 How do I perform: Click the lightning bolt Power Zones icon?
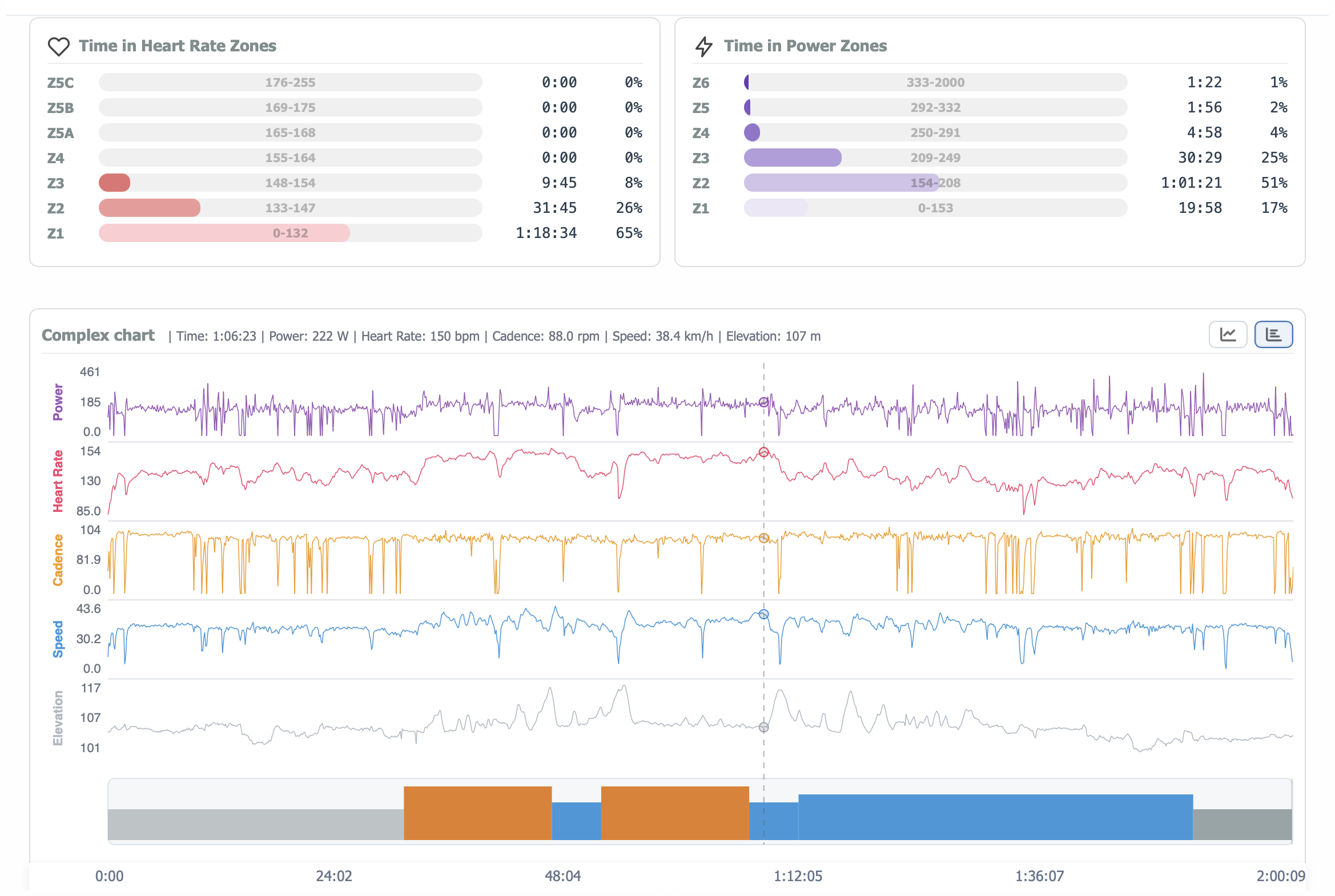[x=703, y=46]
